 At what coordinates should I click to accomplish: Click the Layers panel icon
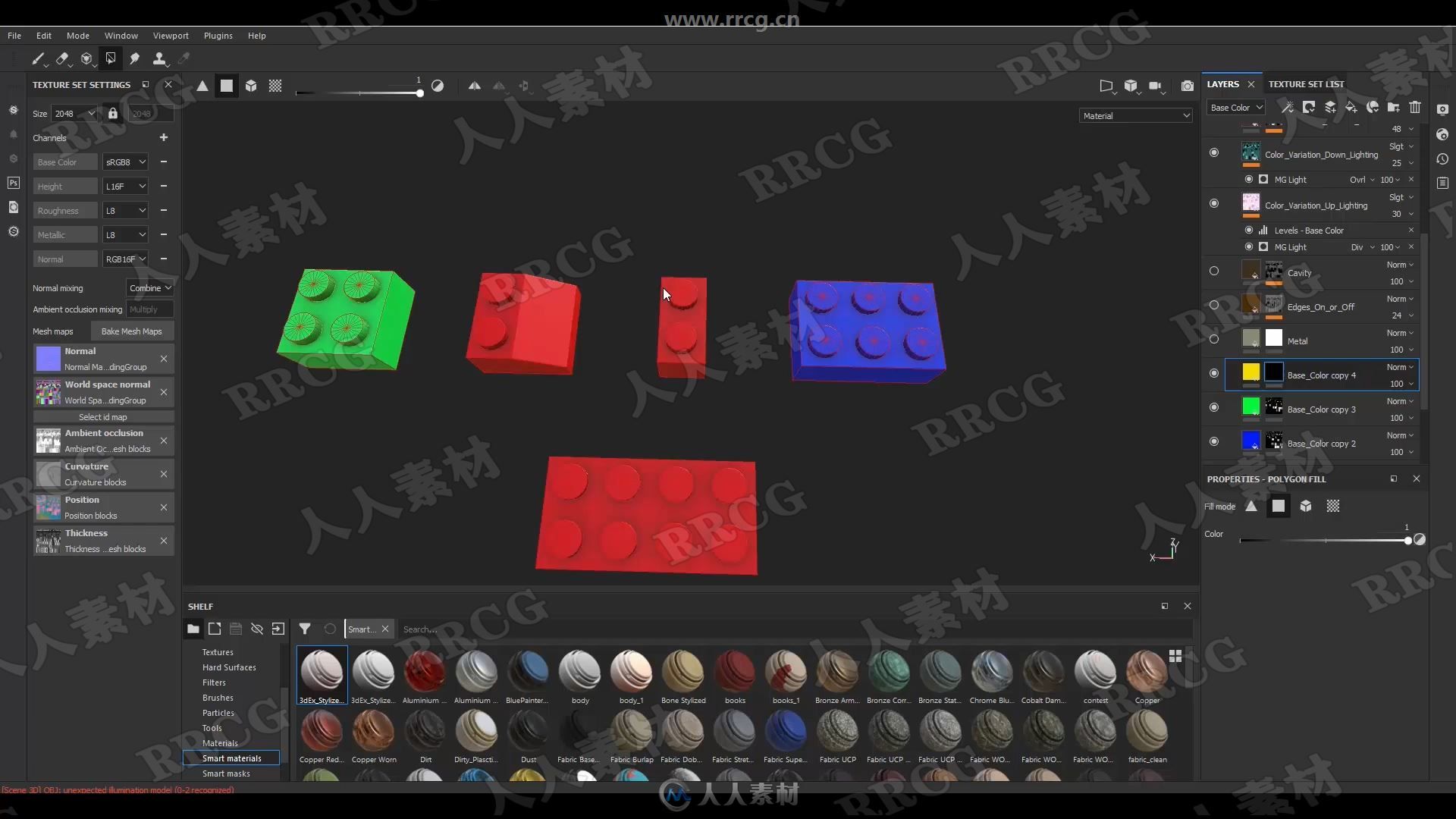pos(1223,83)
